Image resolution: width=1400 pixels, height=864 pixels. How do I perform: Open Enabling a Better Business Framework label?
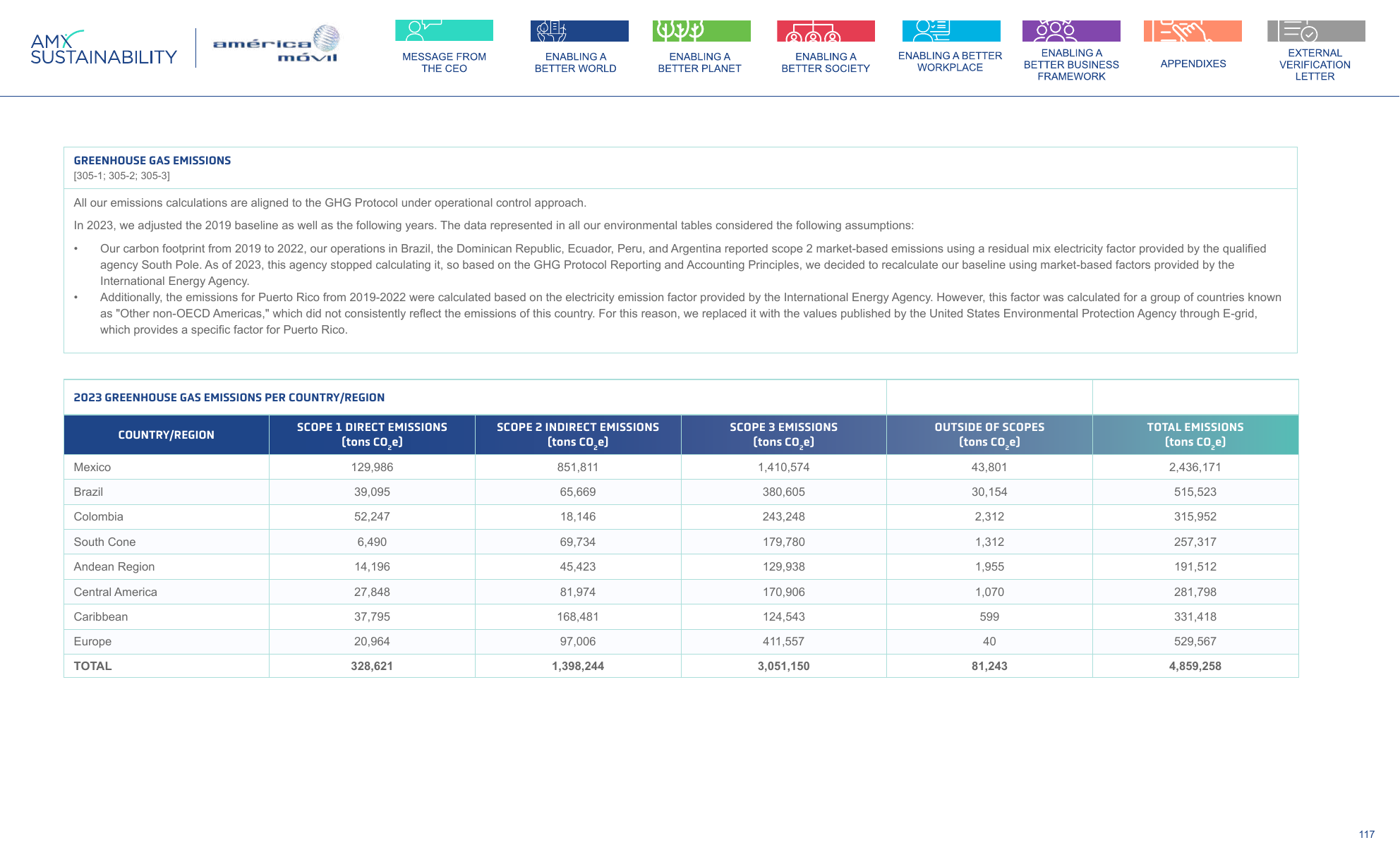pyautogui.click(x=1071, y=64)
